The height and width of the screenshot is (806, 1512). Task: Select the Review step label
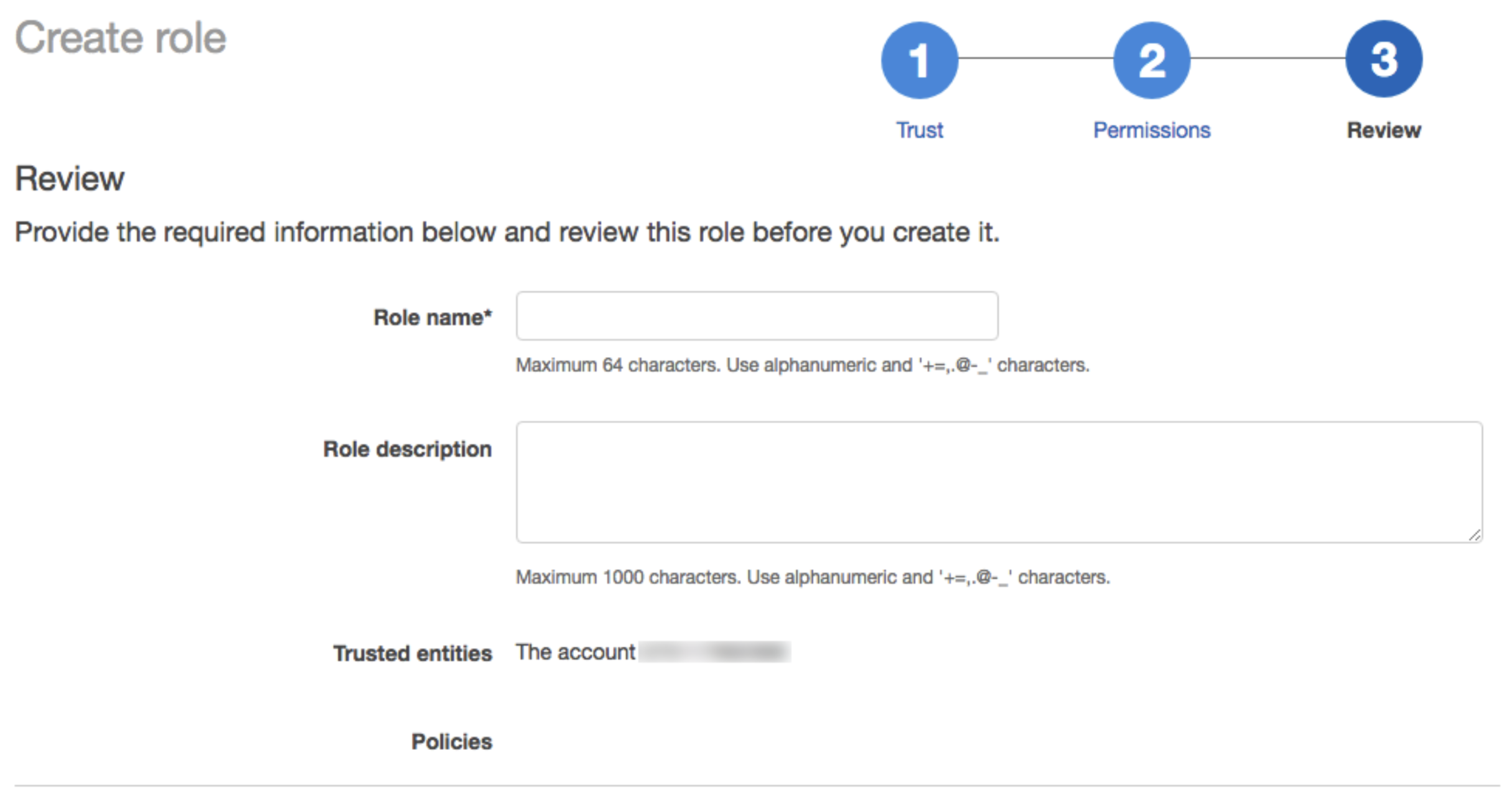pyautogui.click(x=1383, y=130)
